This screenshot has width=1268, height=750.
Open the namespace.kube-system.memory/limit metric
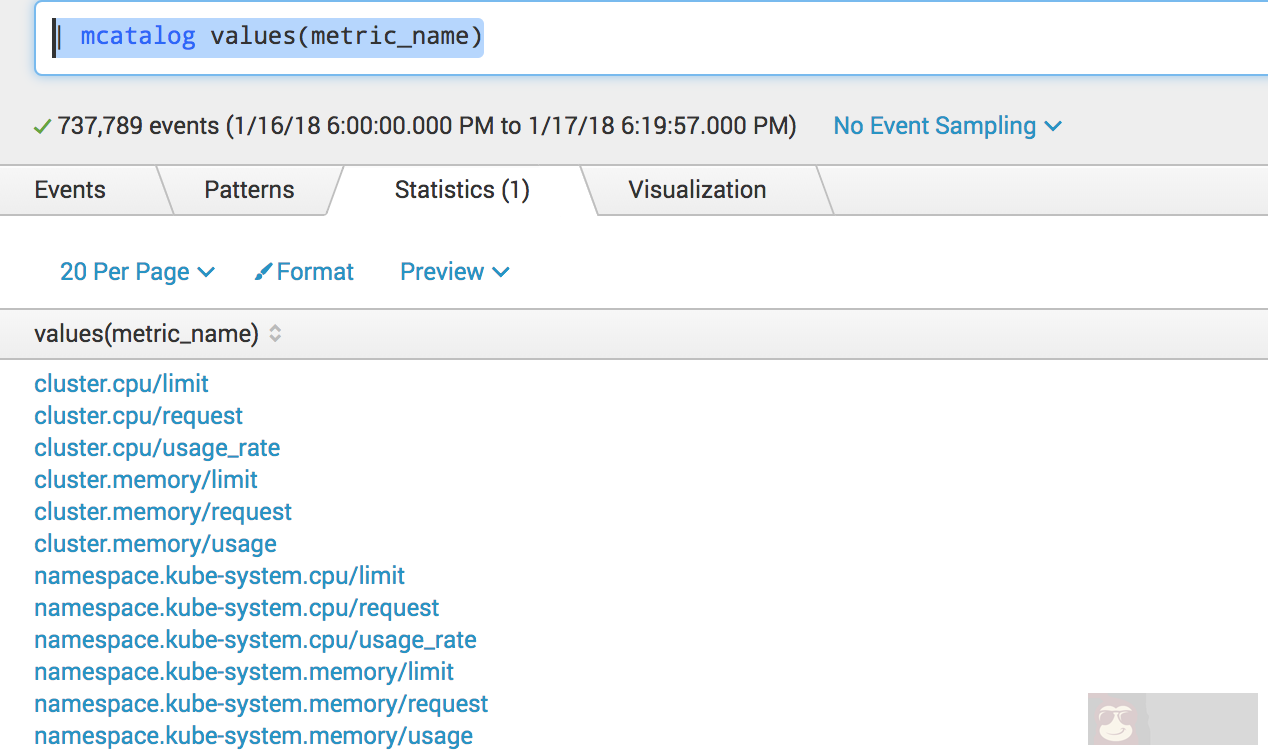click(x=244, y=672)
